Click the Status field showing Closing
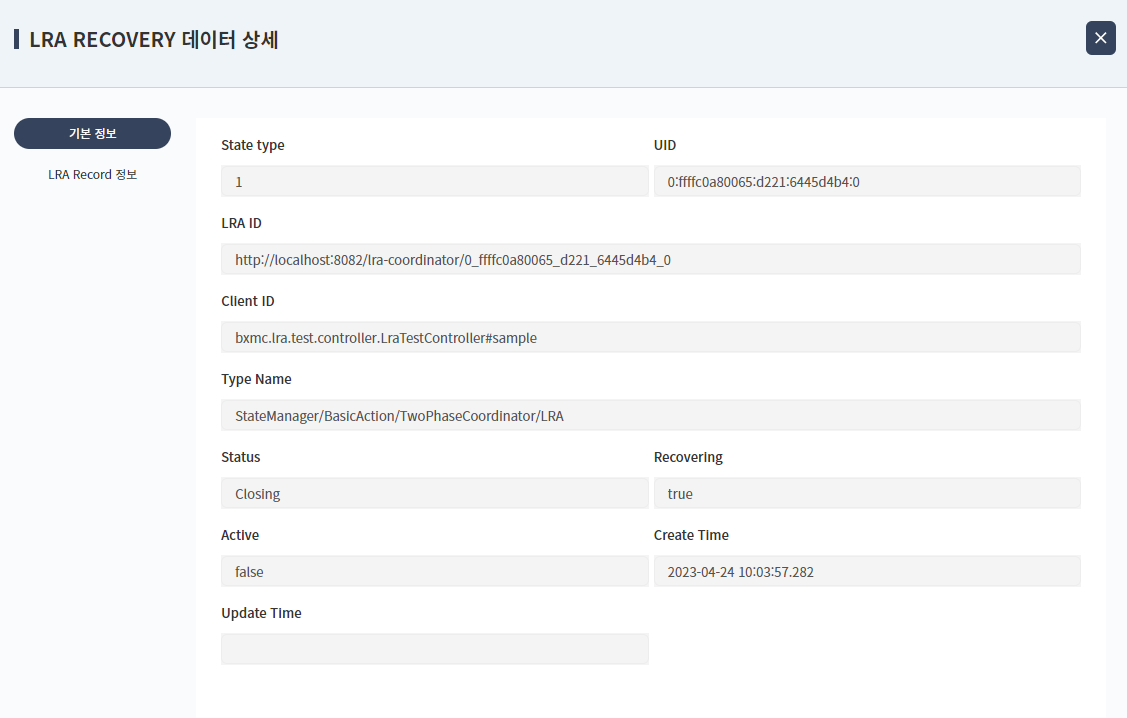The width and height of the screenshot is (1127, 718). (434, 492)
